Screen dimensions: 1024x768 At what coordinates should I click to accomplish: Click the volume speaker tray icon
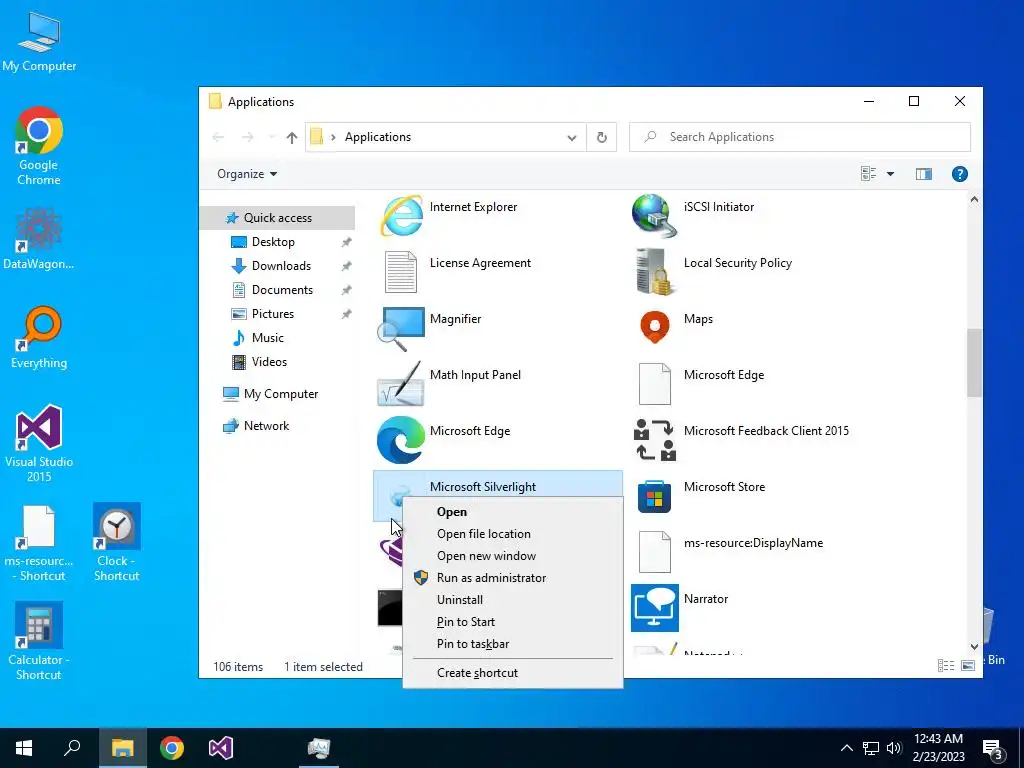[x=894, y=748]
